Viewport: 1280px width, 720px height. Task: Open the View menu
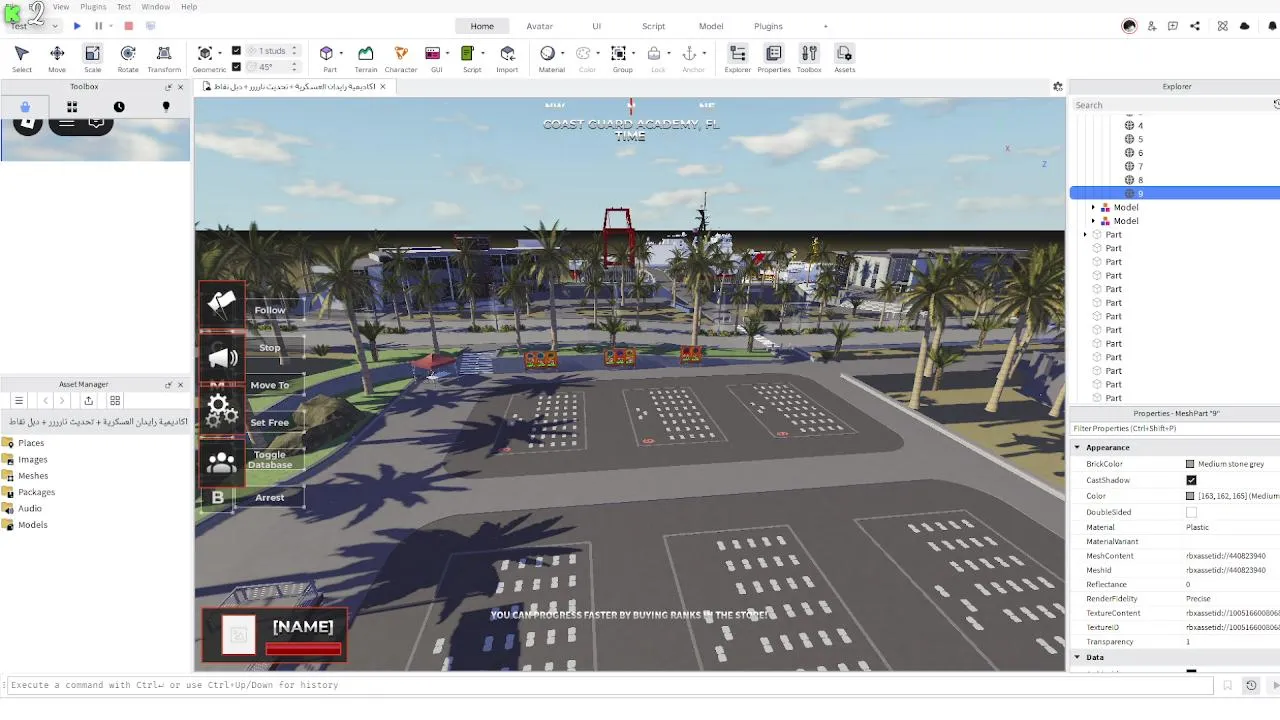coord(61,7)
